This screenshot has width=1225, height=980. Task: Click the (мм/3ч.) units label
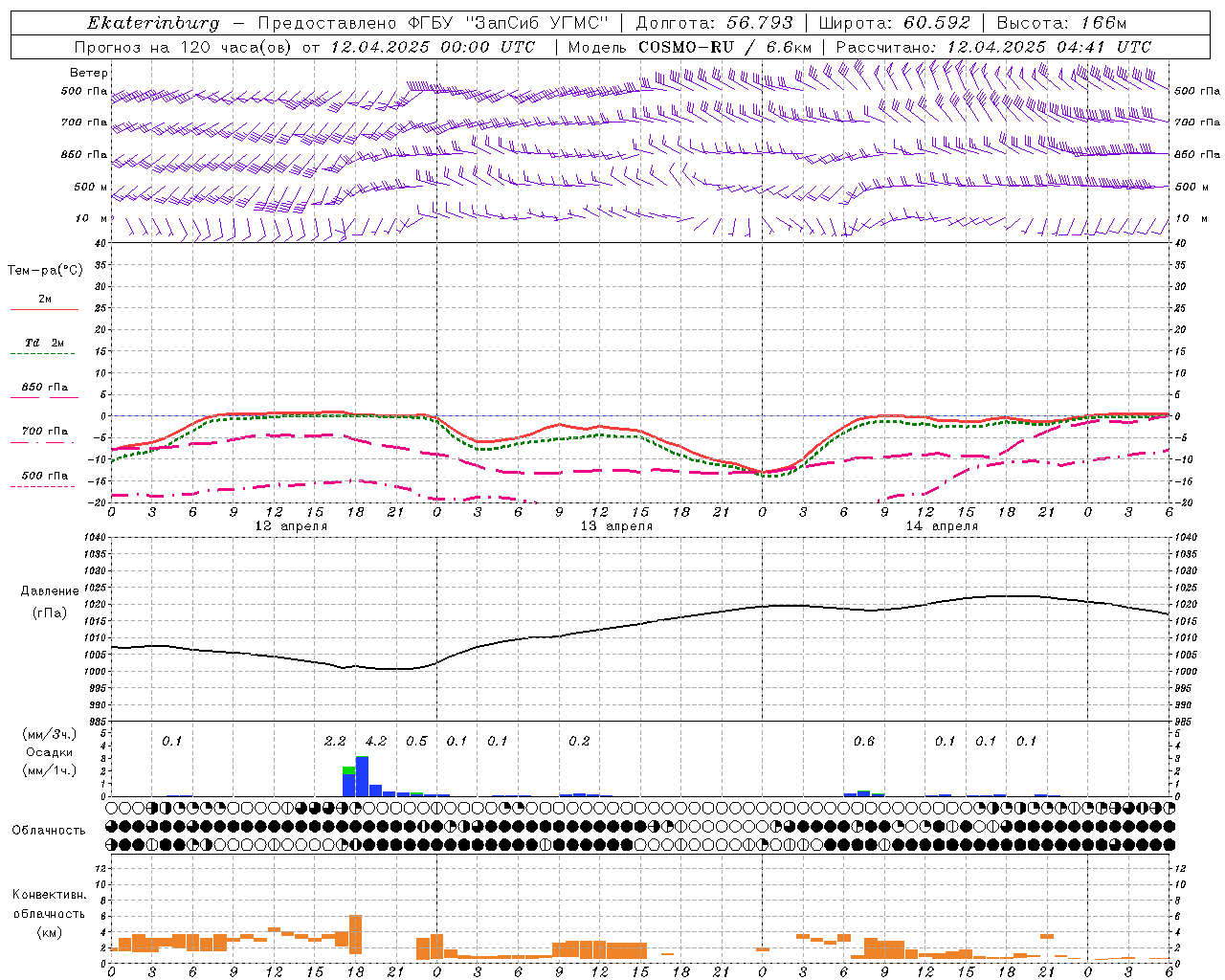click(x=50, y=734)
